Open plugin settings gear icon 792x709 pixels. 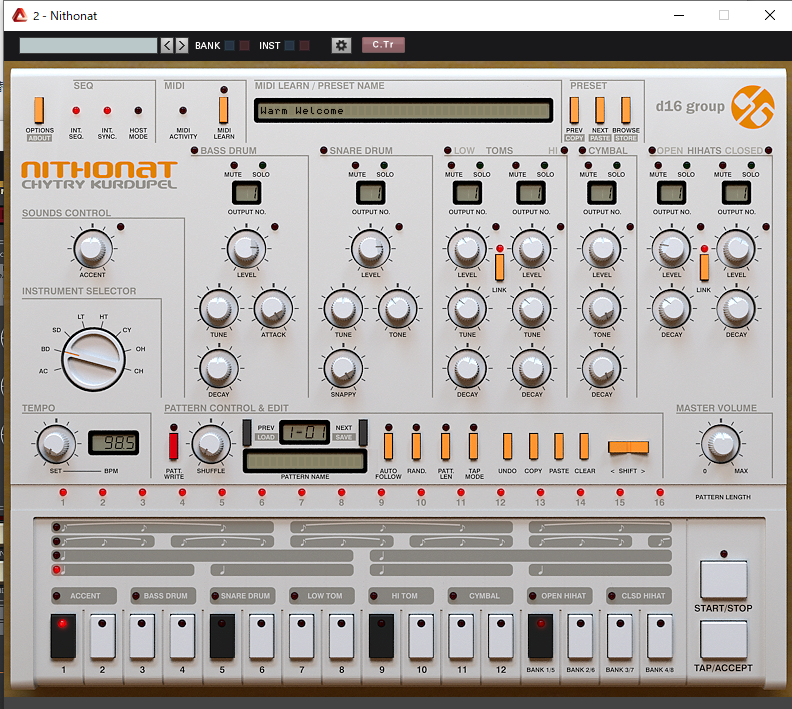[x=341, y=45]
